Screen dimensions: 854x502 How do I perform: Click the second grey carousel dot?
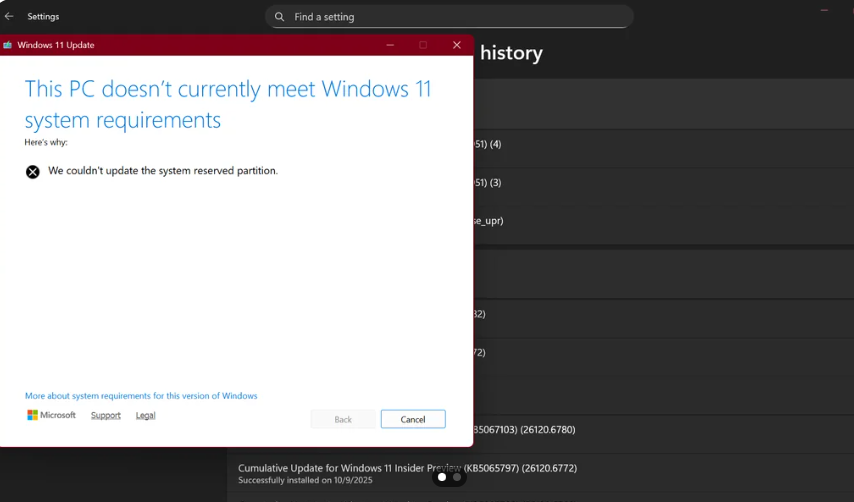click(x=457, y=477)
